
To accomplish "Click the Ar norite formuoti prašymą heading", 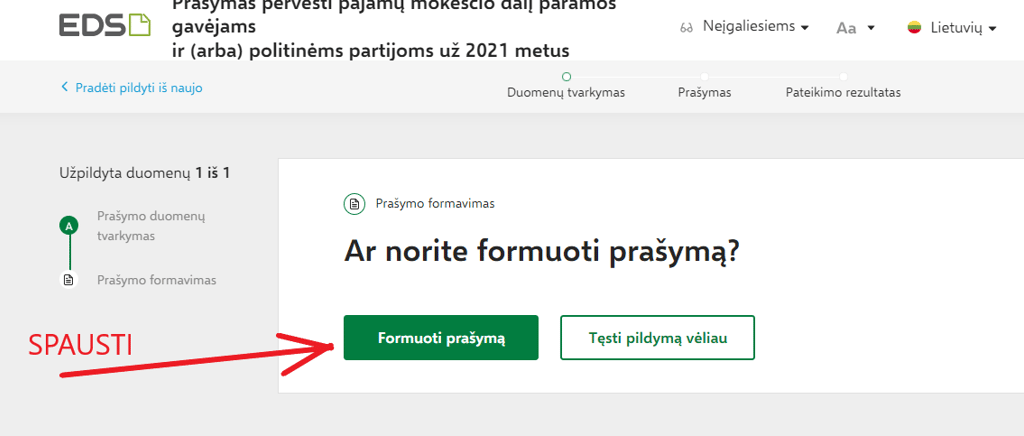I will 541,252.
